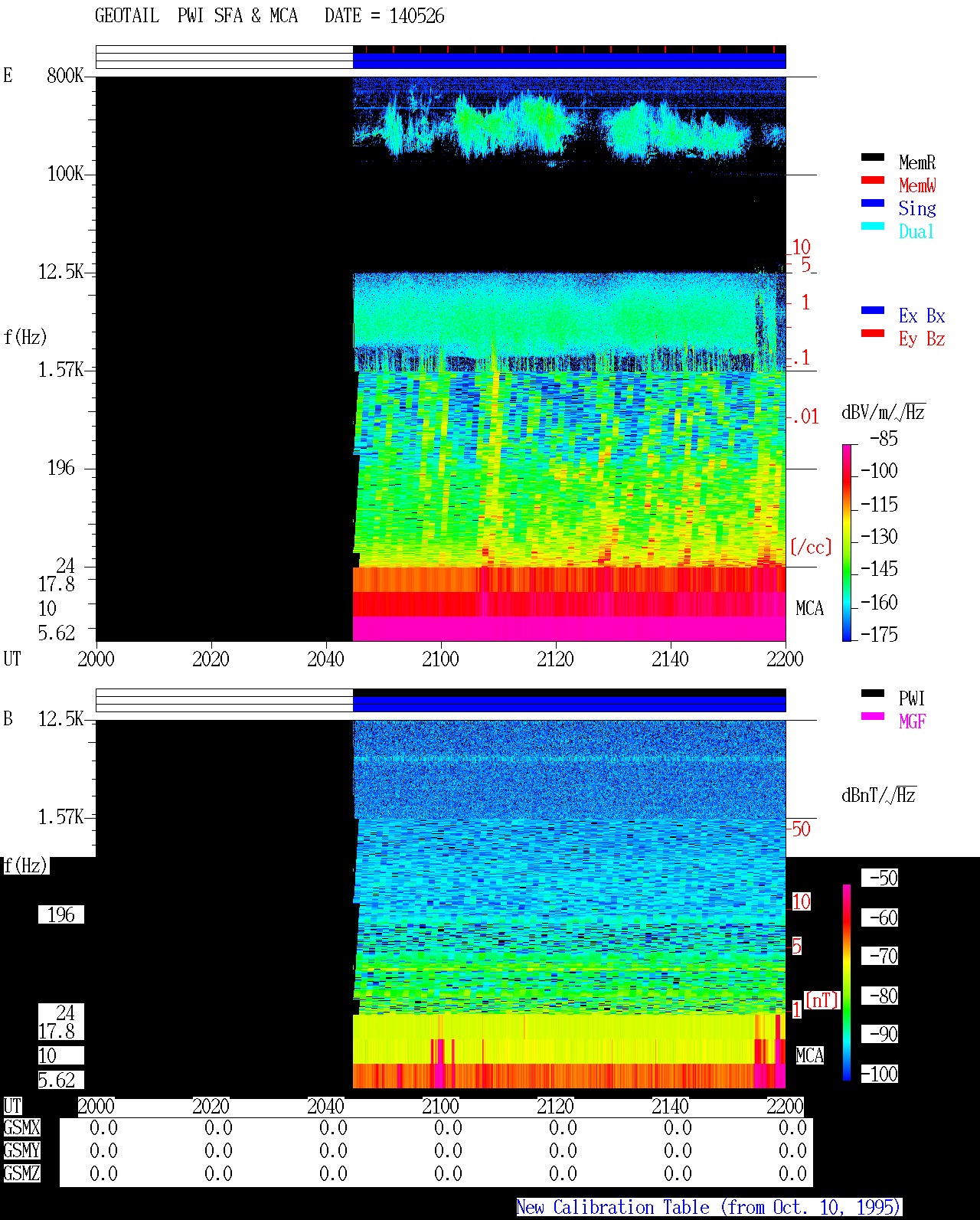Click the "-80" magnetic scale value
The height and width of the screenshot is (1220, 980).
pyautogui.click(x=880, y=996)
